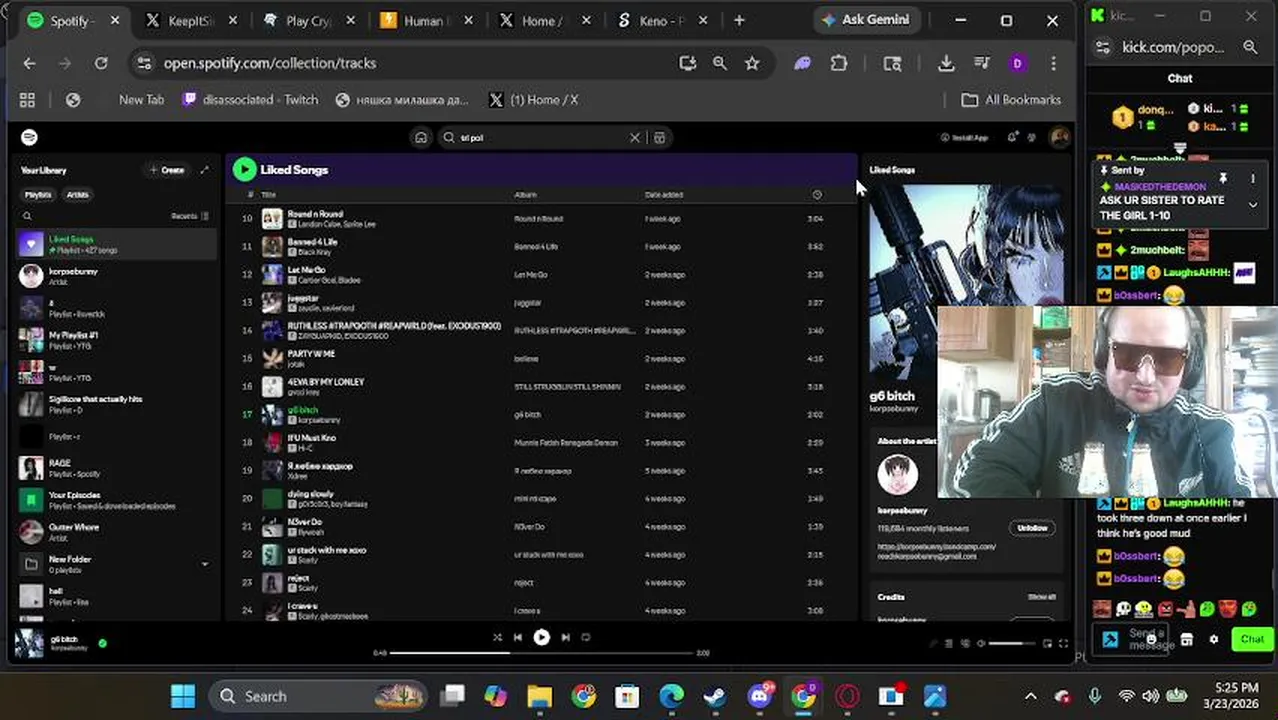The height and width of the screenshot is (720, 1278).
Task: Toggle repeat in the player bar
Action: point(586,637)
